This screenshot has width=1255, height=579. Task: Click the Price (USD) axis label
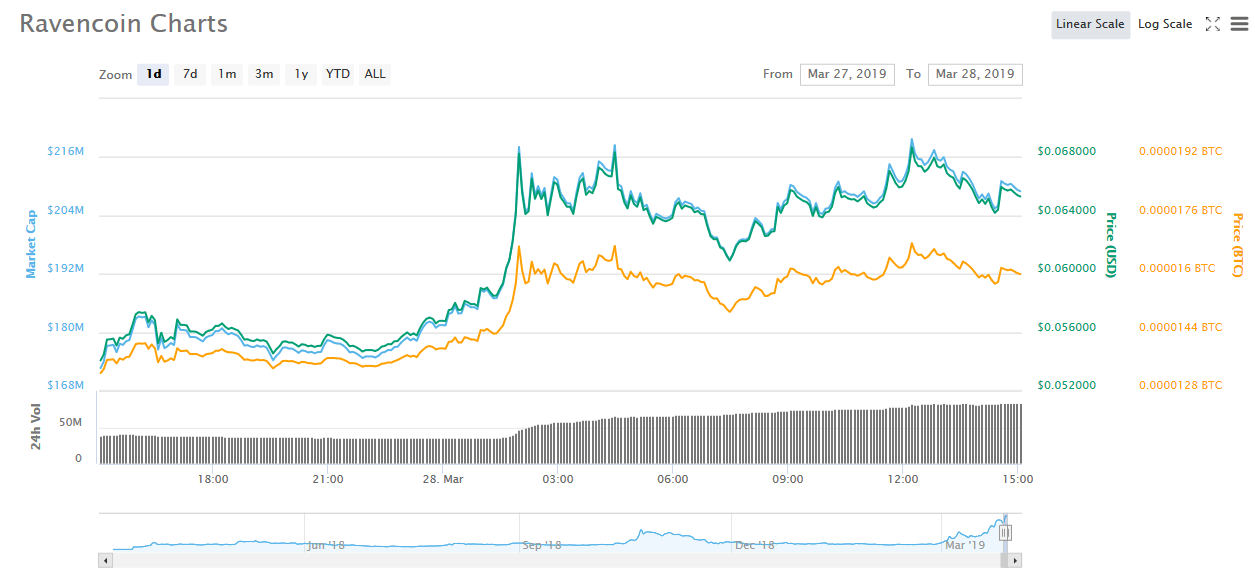(x=1110, y=245)
